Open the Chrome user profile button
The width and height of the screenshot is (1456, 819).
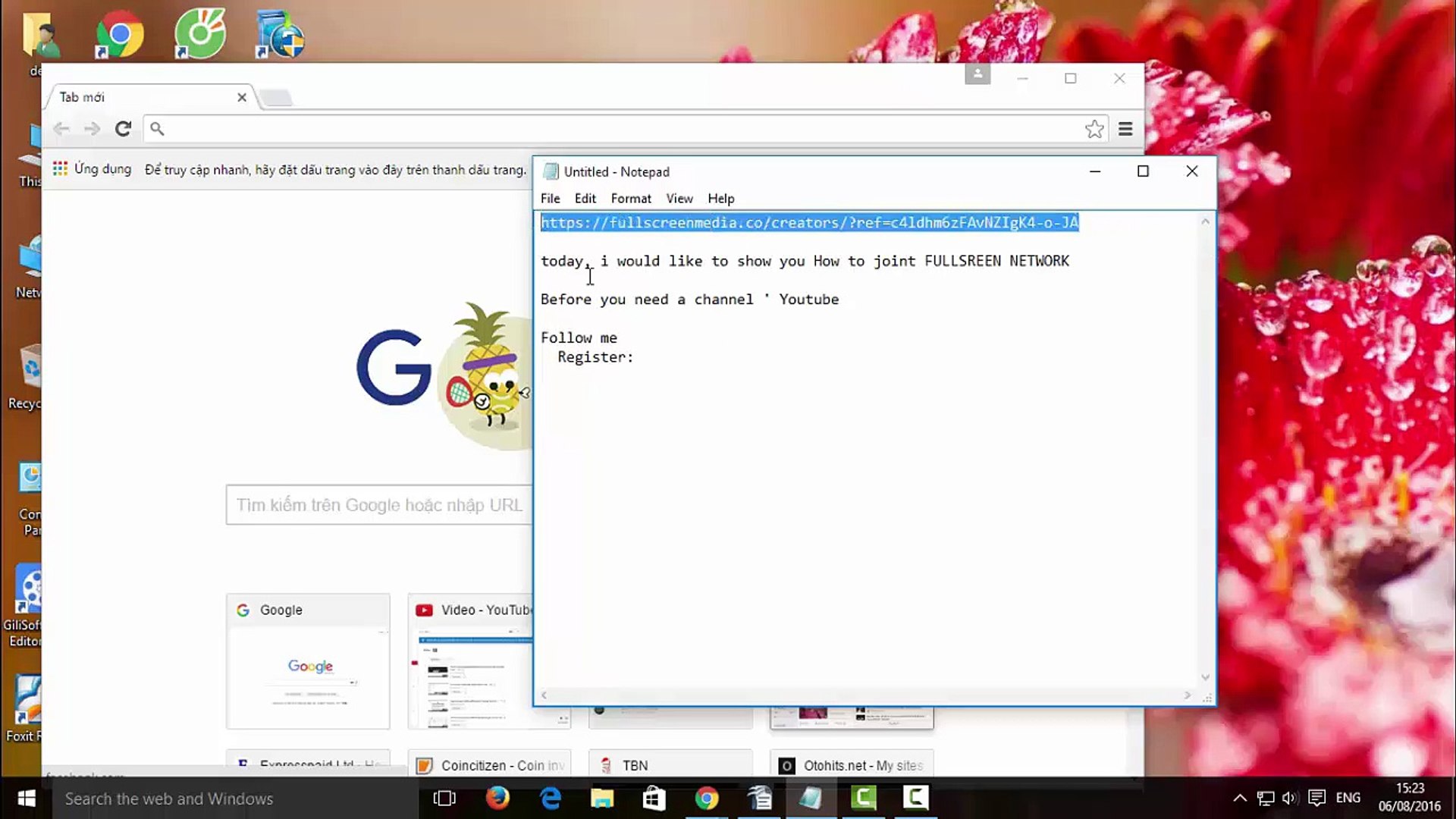coord(977,74)
